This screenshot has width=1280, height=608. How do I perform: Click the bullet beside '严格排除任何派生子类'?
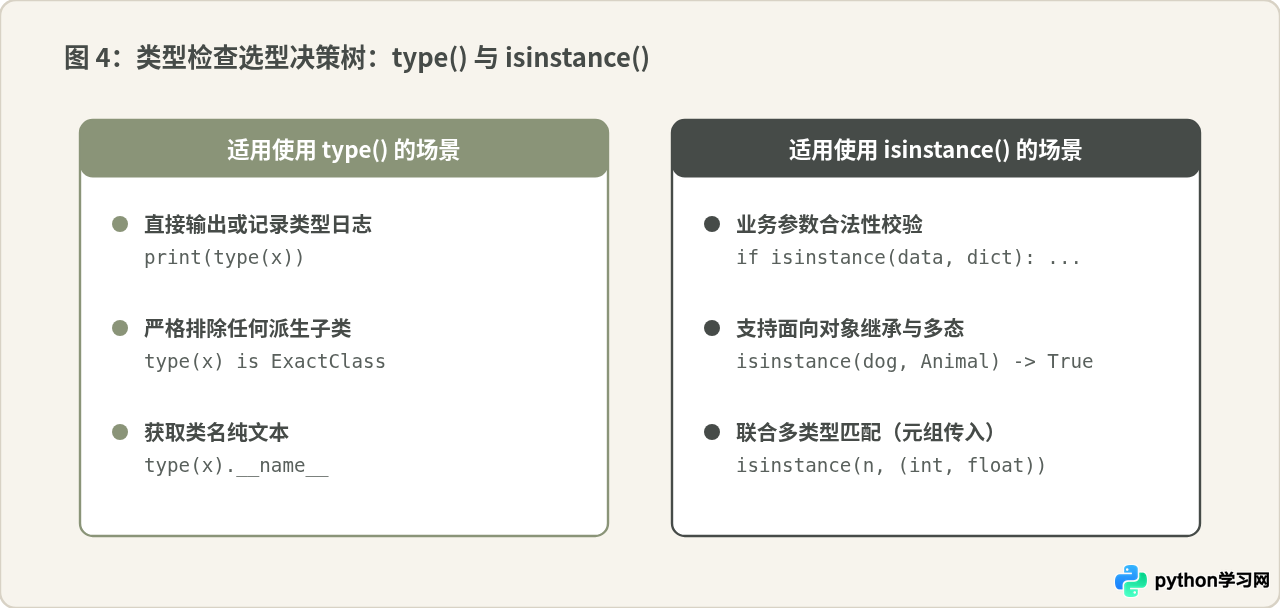[x=120, y=328]
